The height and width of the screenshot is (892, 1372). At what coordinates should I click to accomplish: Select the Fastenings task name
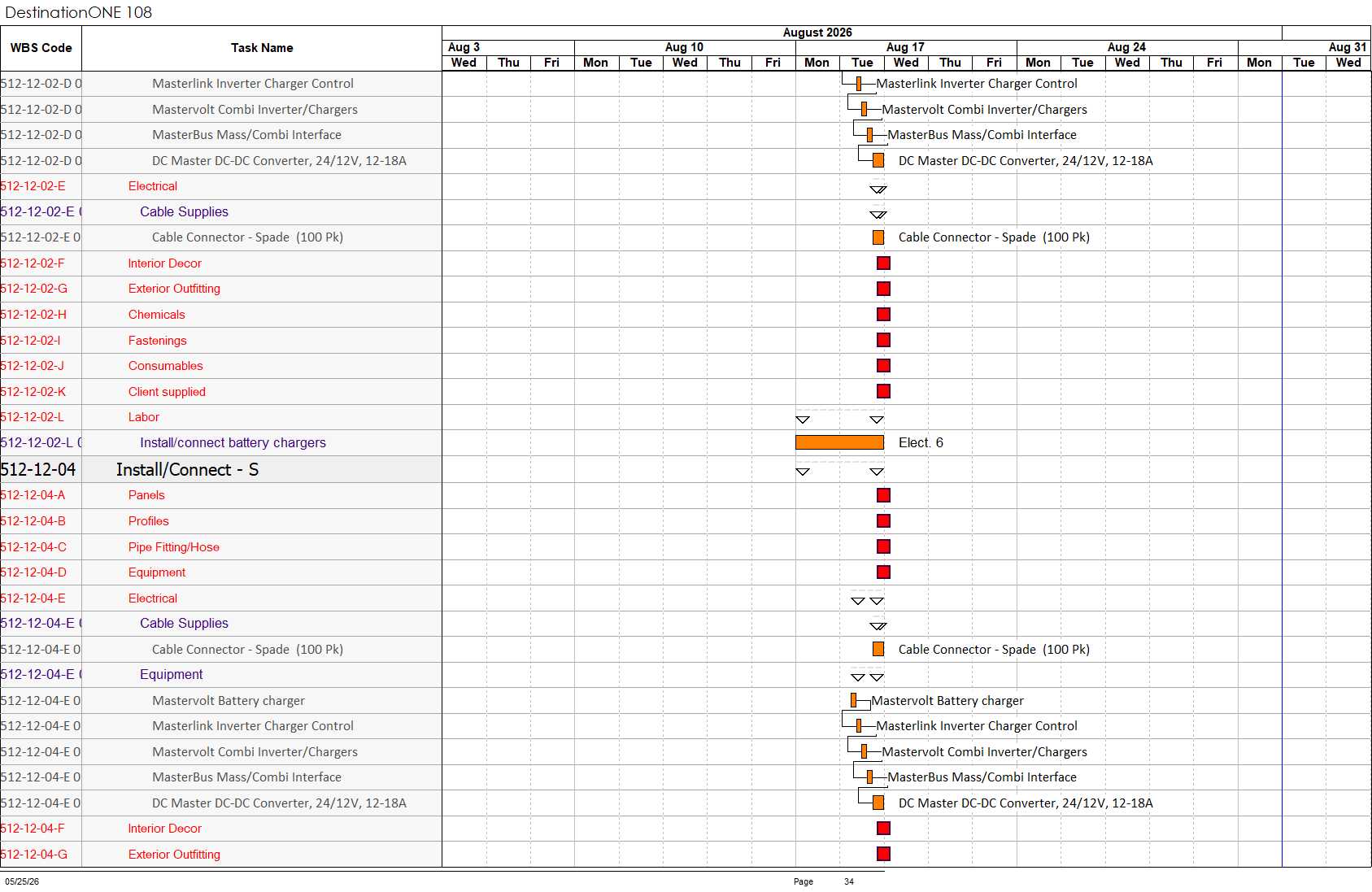[158, 341]
